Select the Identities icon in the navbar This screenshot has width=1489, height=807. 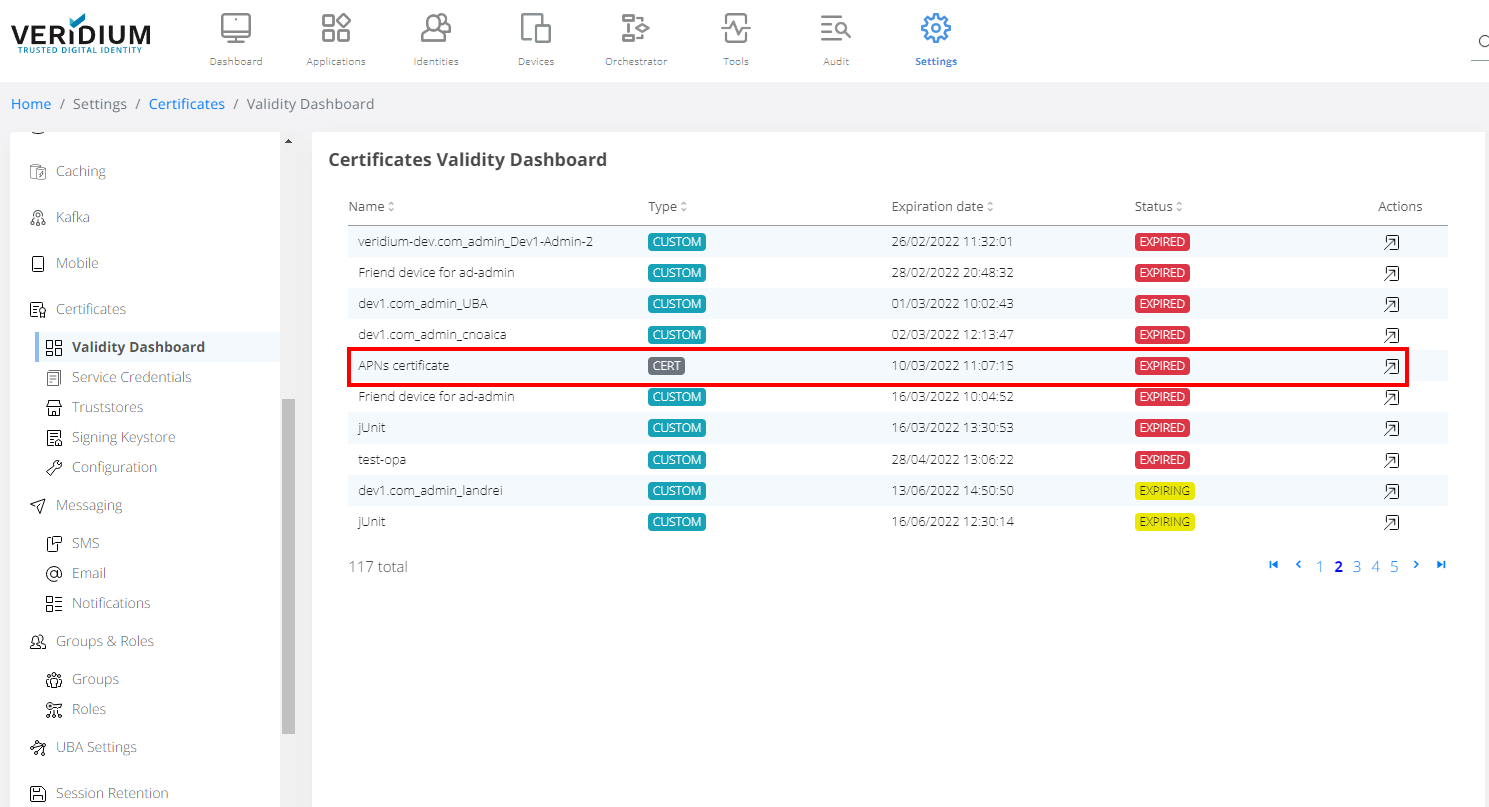[435, 38]
